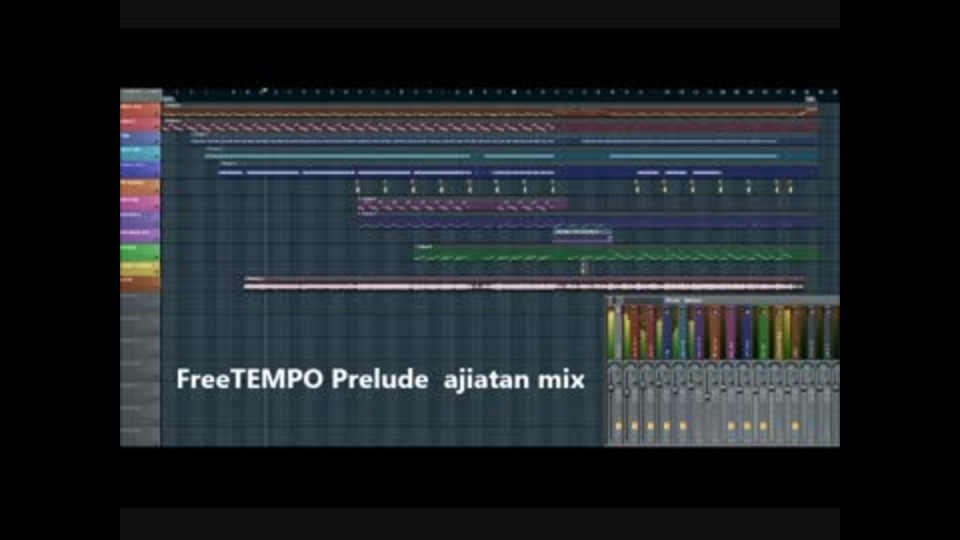Image resolution: width=960 pixels, height=540 pixels.
Task: Select the green mixer channel strip label
Action: [763, 332]
